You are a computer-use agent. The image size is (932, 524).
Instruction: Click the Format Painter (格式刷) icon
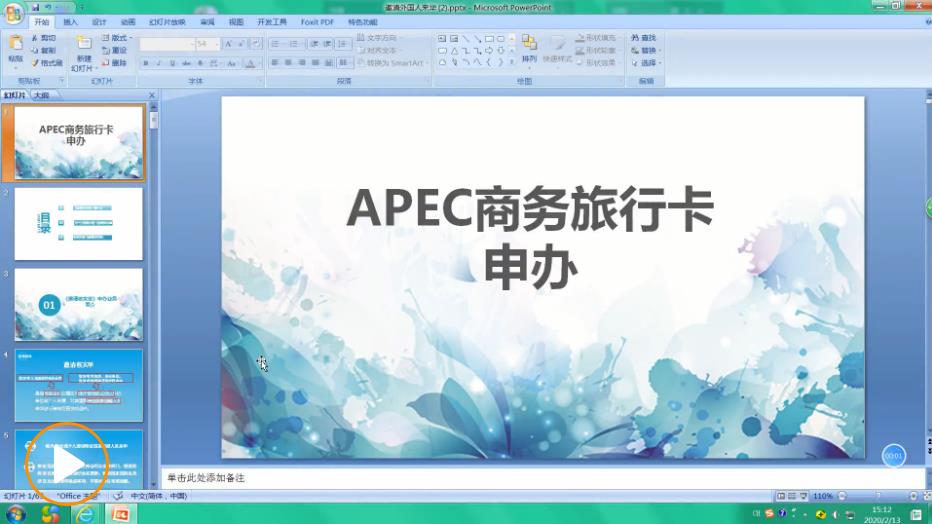coord(45,63)
